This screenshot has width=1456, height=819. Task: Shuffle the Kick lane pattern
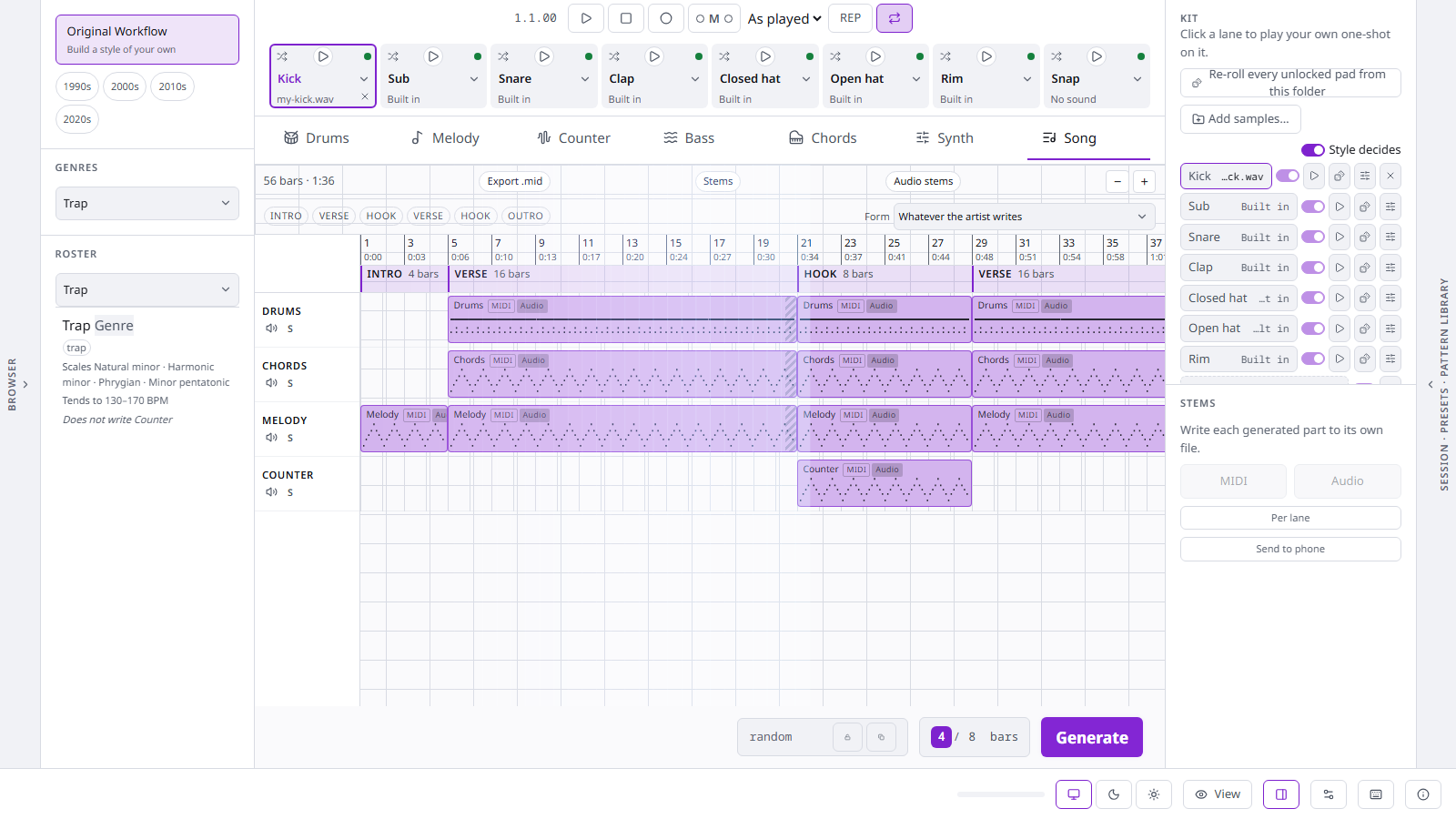tap(283, 56)
